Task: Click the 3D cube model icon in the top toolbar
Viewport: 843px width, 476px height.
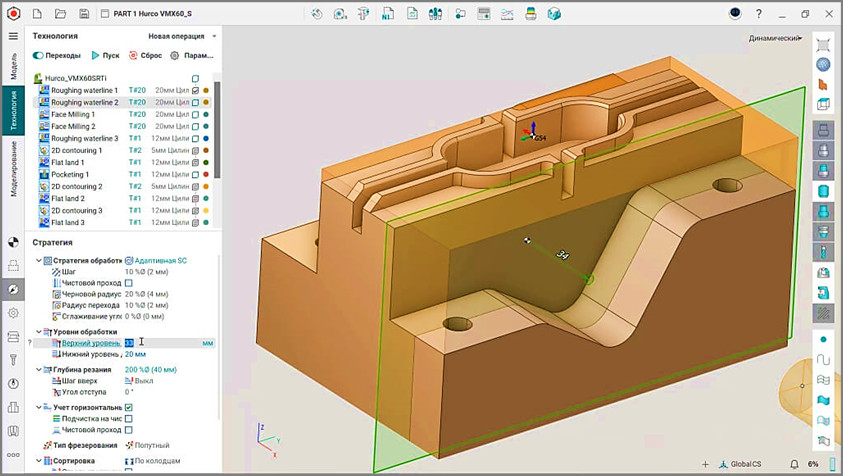Action: 554,14
